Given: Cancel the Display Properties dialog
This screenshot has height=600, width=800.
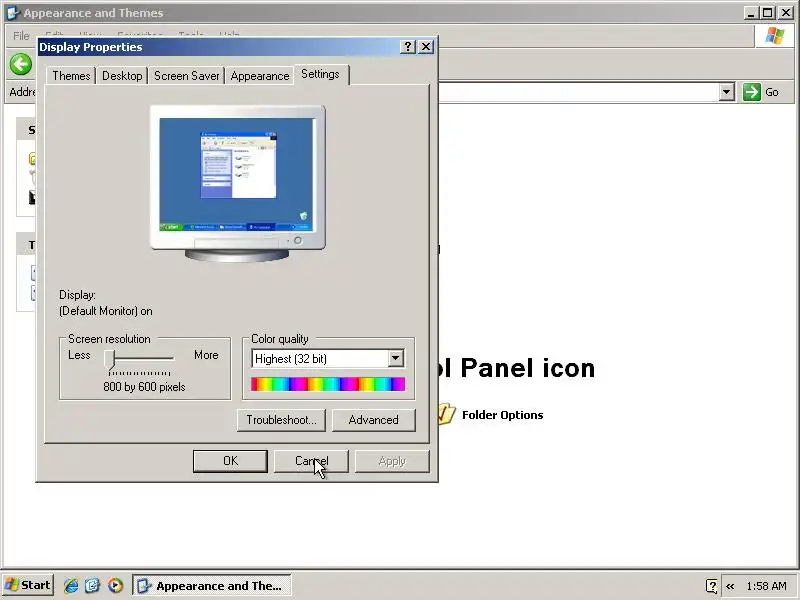Looking at the screenshot, I should (x=311, y=461).
